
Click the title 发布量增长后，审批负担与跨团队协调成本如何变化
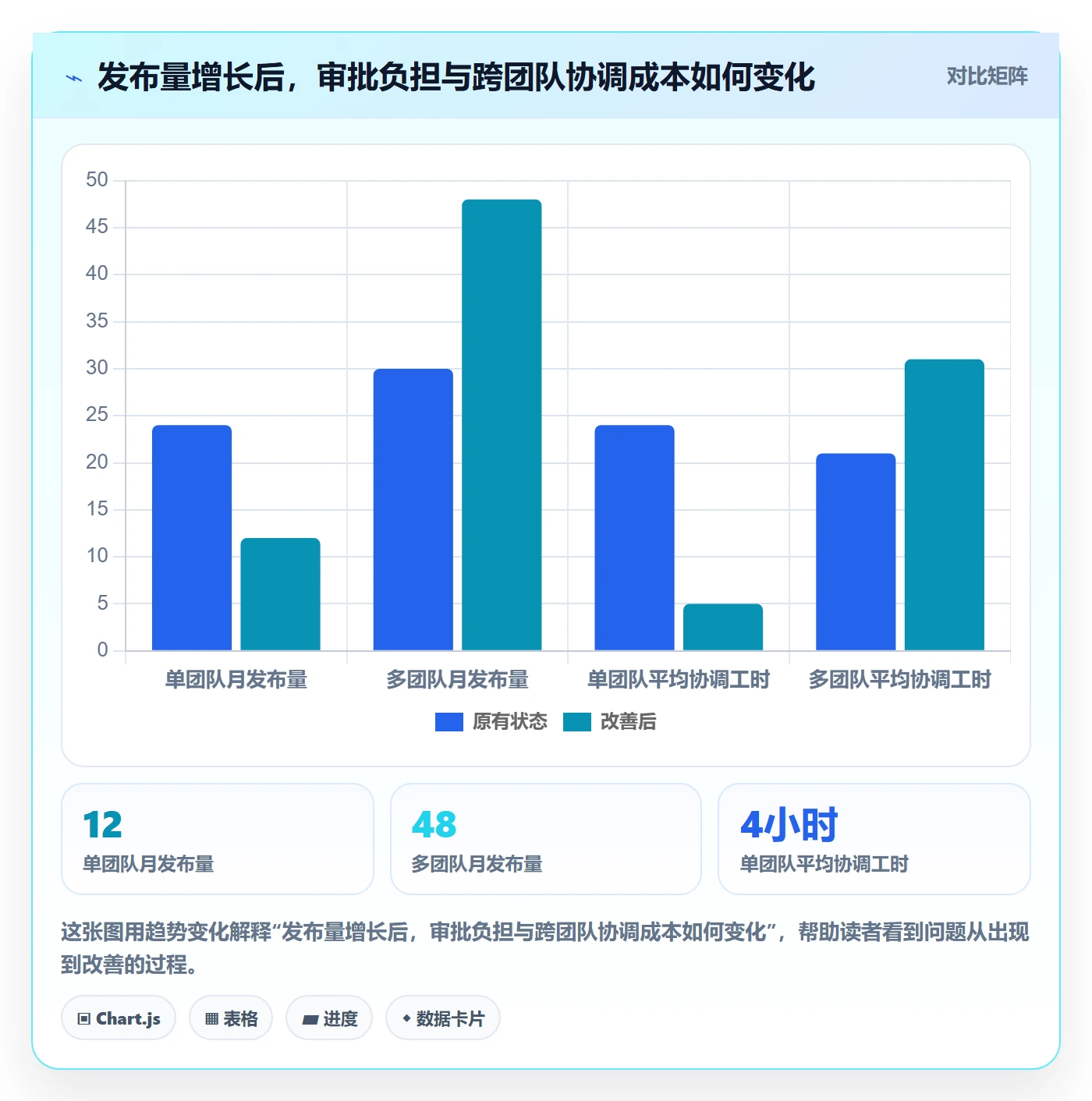(x=456, y=77)
